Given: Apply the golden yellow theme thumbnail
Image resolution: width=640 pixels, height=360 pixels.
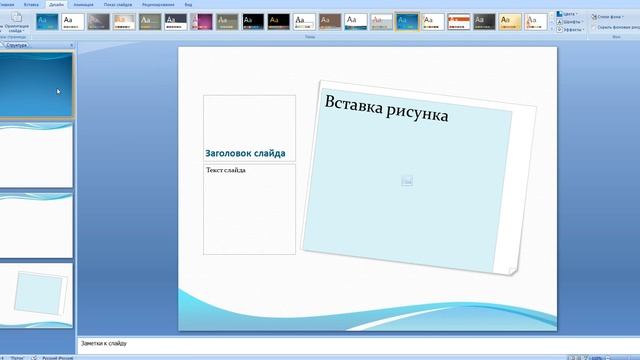Looking at the screenshot, I should [x=510, y=22].
